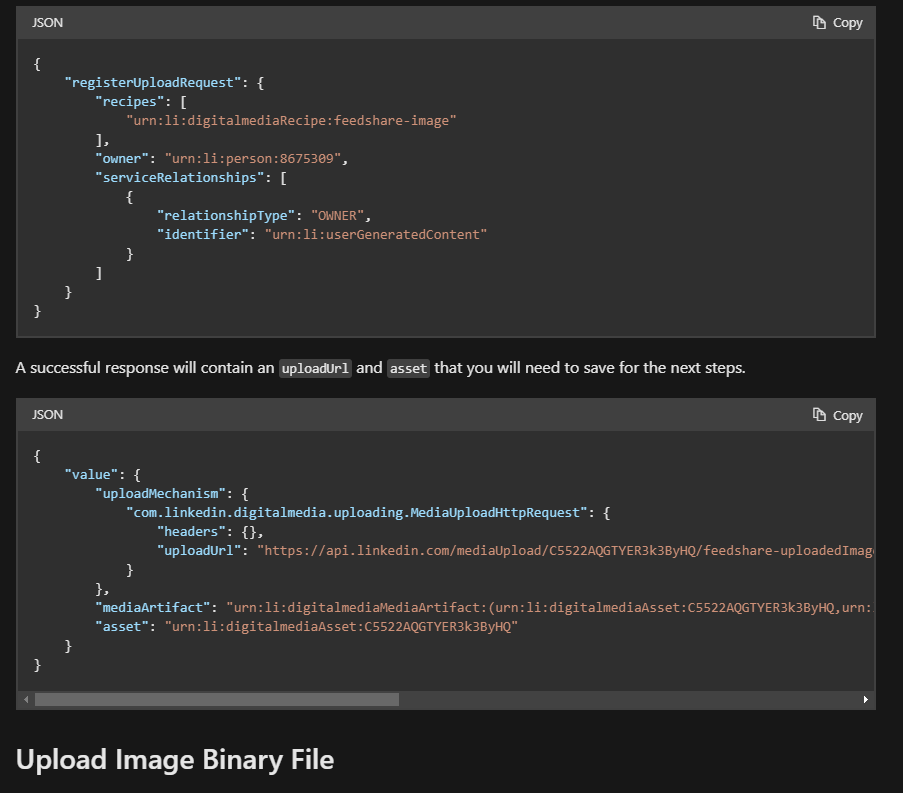Image resolution: width=903 pixels, height=793 pixels.
Task: Click the "uploadMechanism" key
Action: pos(160,494)
